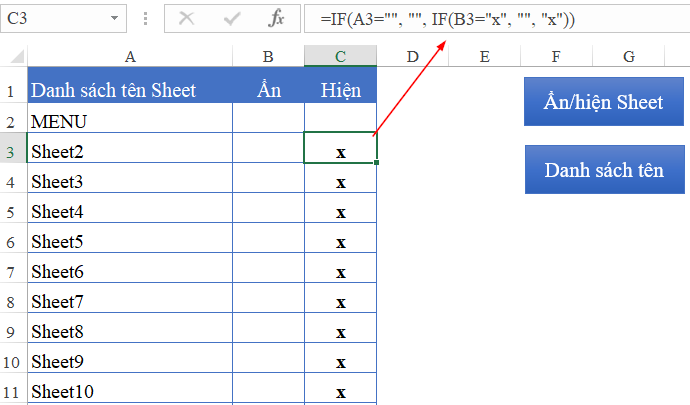The width and height of the screenshot is (690, 405).
Task: Open the Name Box dropdown arrow
Action: click(x=117, y=19)
